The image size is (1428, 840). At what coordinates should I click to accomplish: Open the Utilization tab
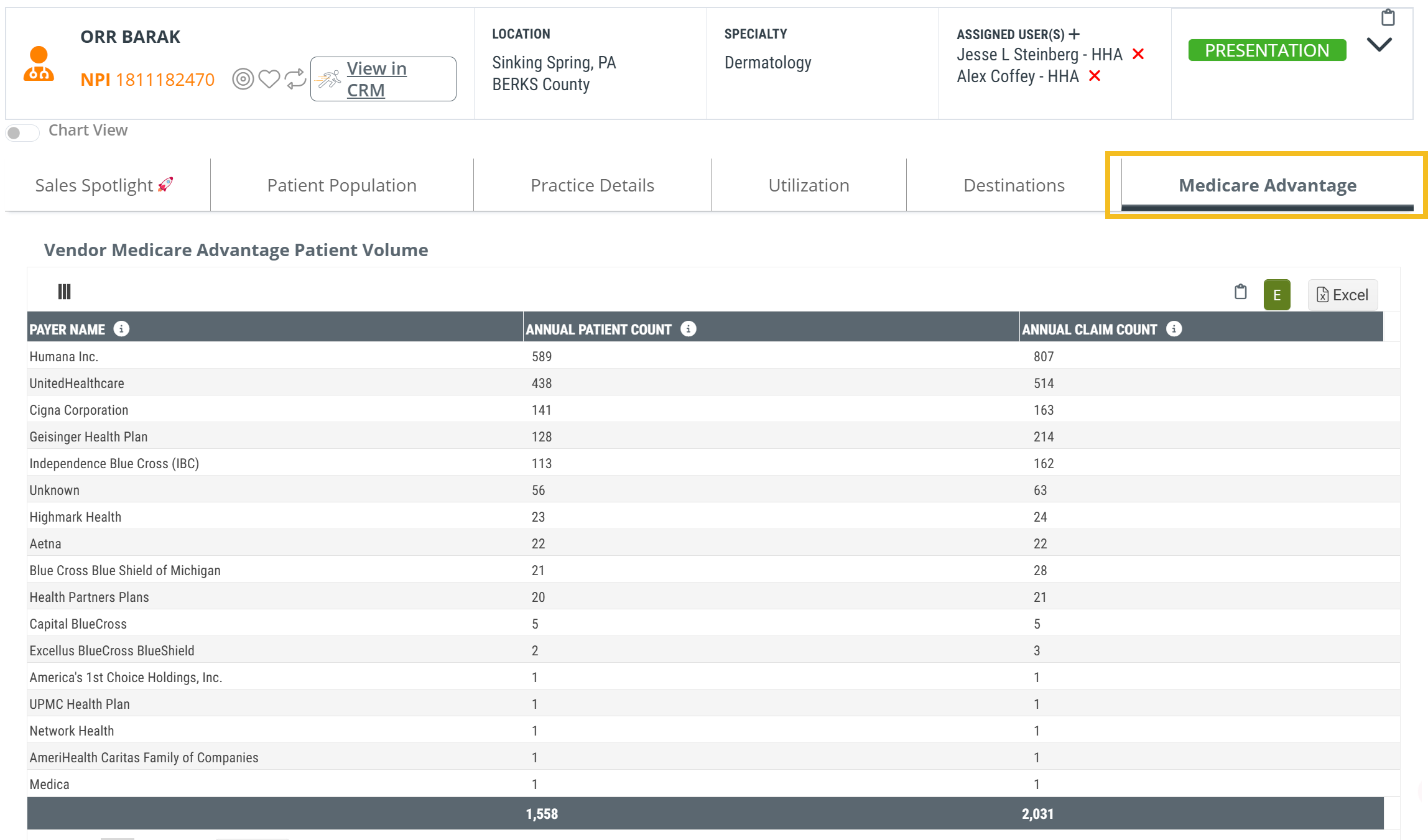(x=809, y=185)
